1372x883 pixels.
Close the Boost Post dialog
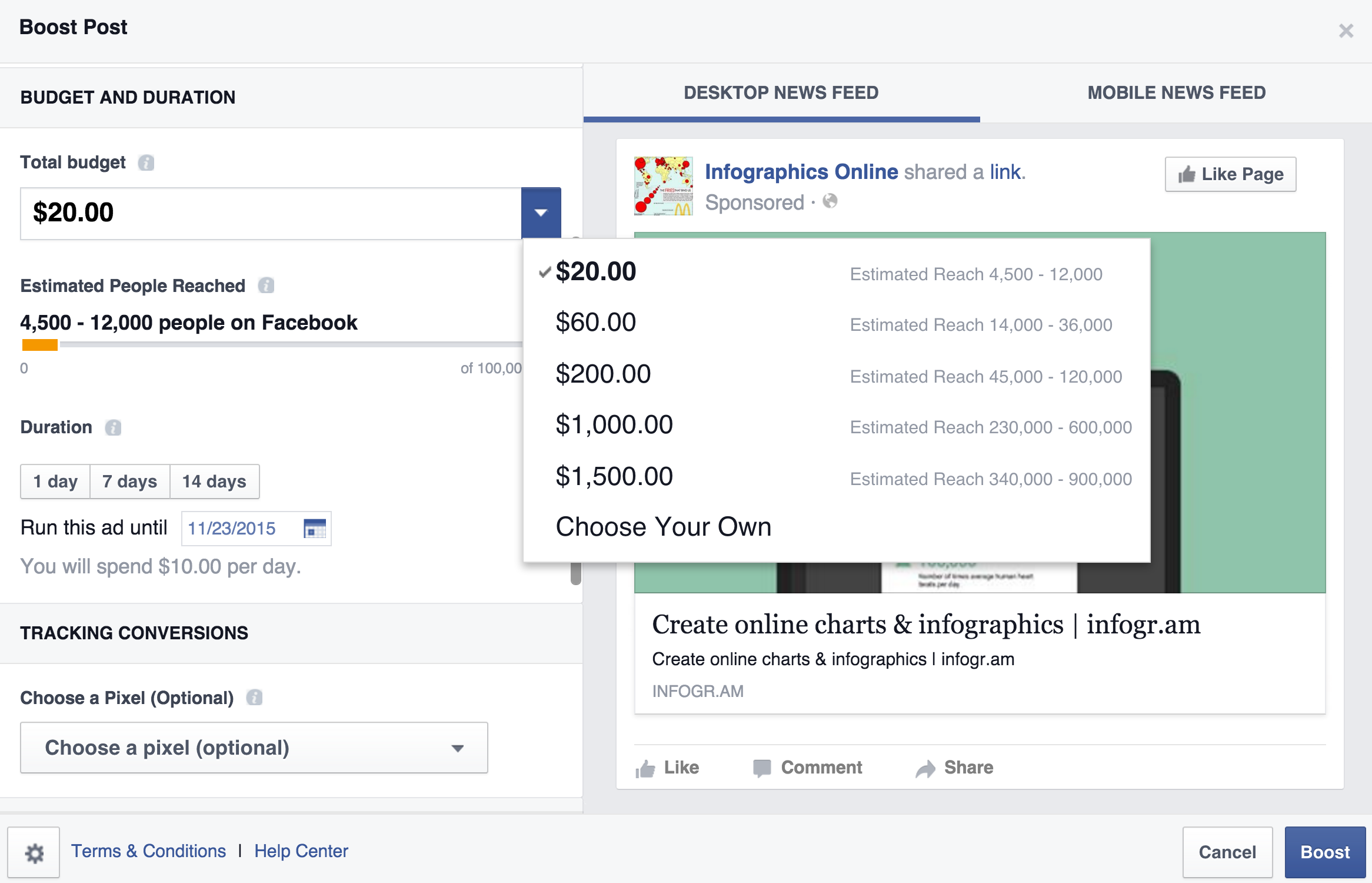(1346, 31)
